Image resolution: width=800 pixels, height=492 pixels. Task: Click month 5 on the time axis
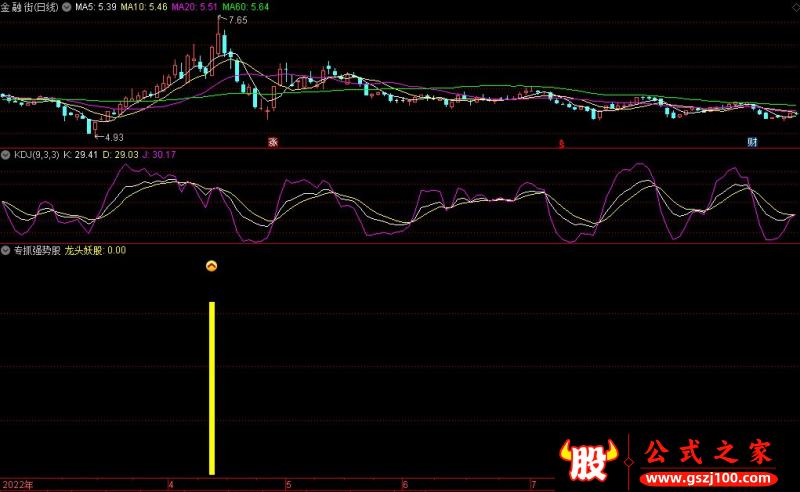click(x=288, y=485)
